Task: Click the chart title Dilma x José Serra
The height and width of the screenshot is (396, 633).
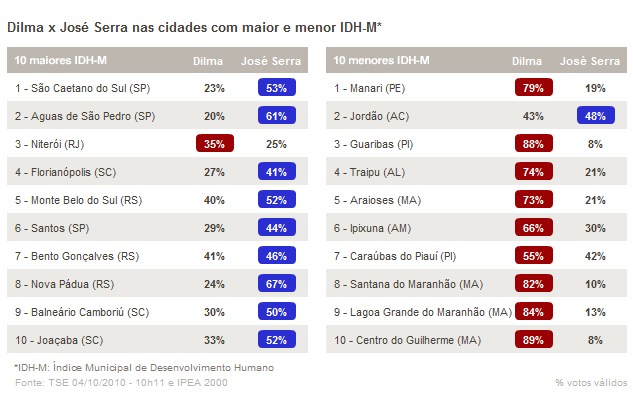Action: click(x=195, y=27)
